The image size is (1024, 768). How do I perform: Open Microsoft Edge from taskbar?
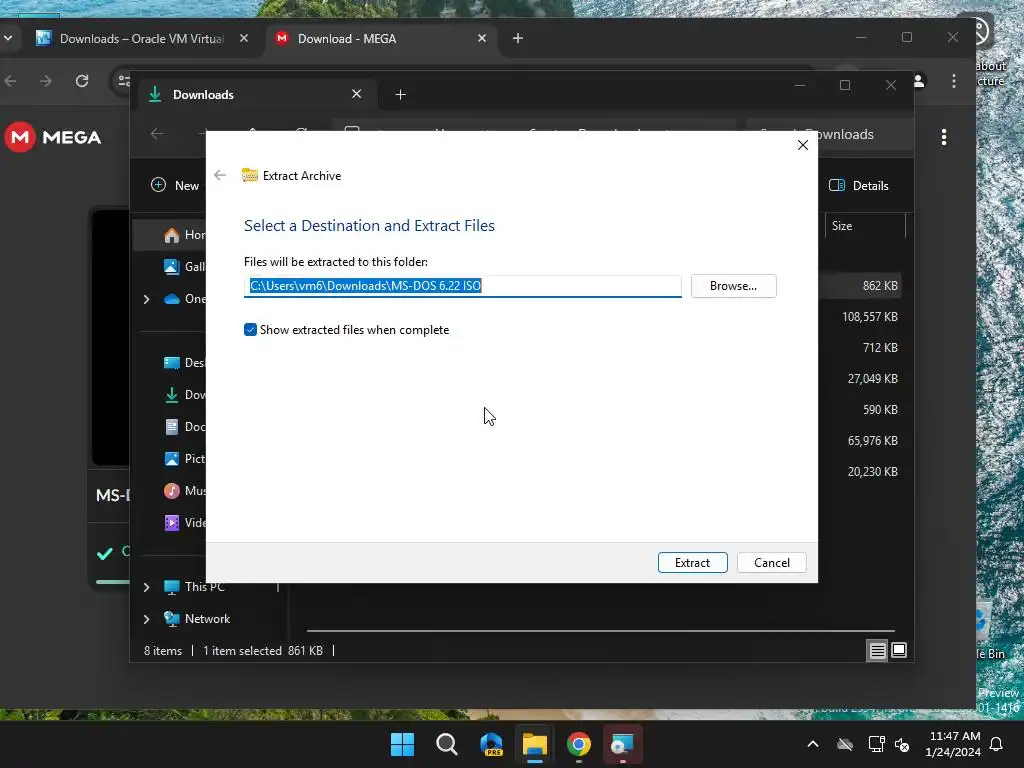click(491, 744)
